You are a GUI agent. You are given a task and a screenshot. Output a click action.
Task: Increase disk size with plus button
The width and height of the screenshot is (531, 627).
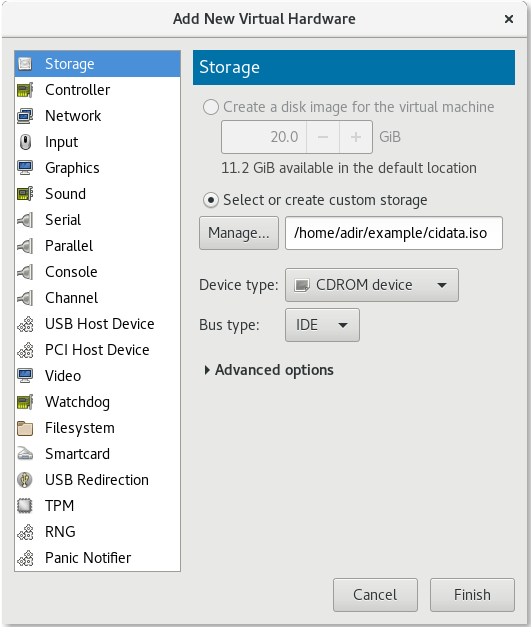coord(356,137)
